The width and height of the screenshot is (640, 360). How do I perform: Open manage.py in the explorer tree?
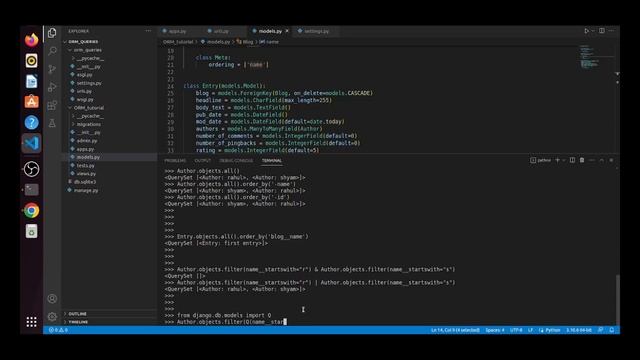[86, 190]
